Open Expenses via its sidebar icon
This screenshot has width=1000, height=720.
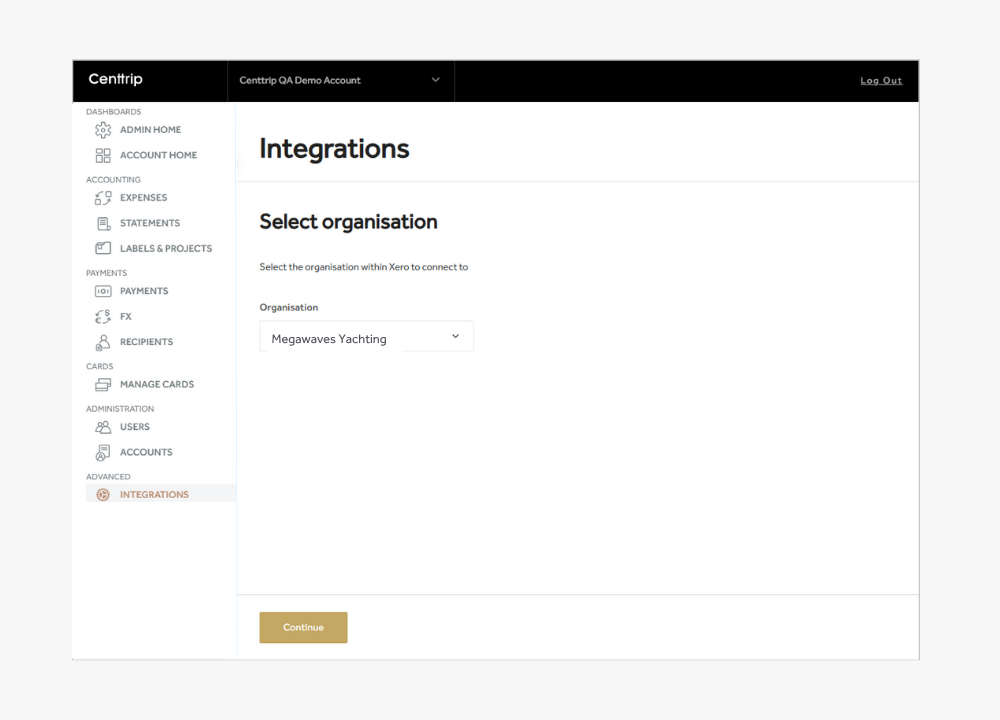coord(103,198)
